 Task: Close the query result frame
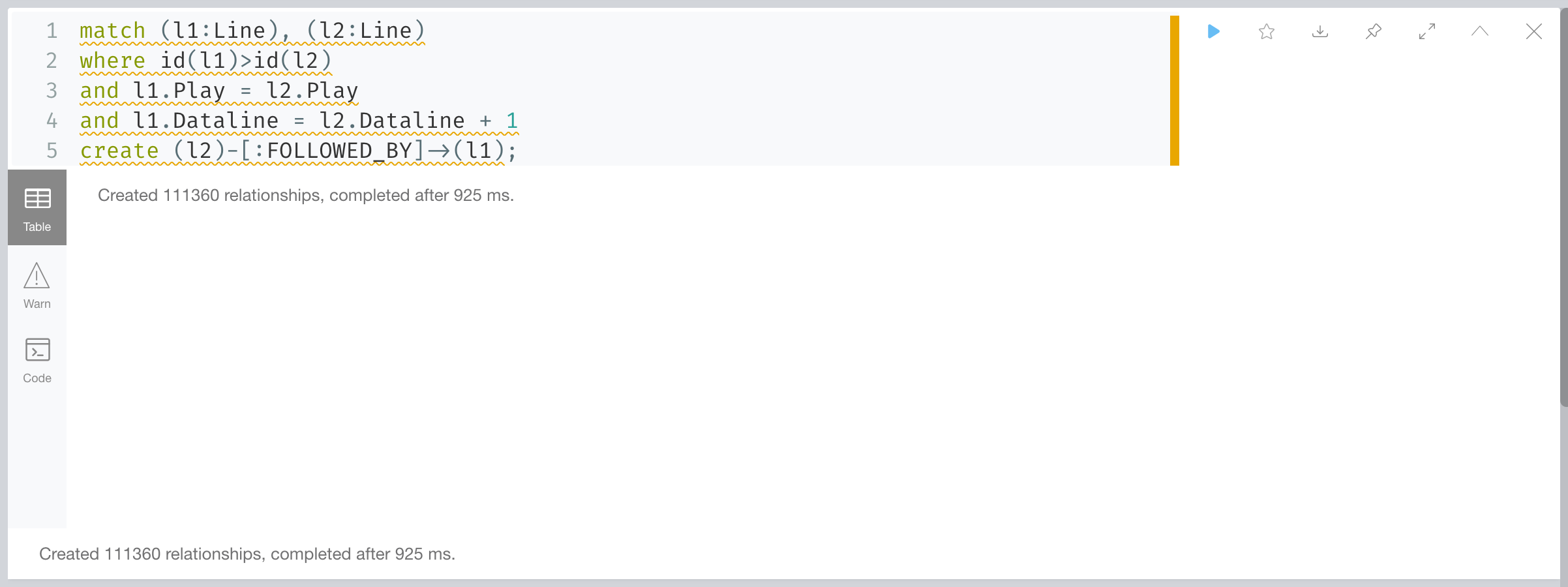tap(1534, 31)
